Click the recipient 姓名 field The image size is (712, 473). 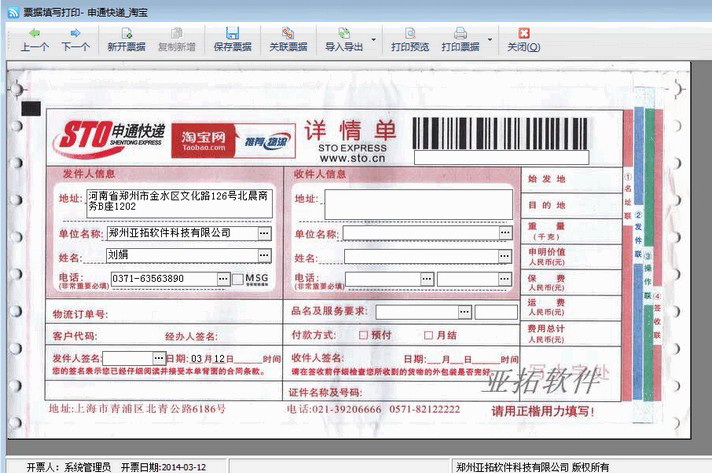coord(421,257)
